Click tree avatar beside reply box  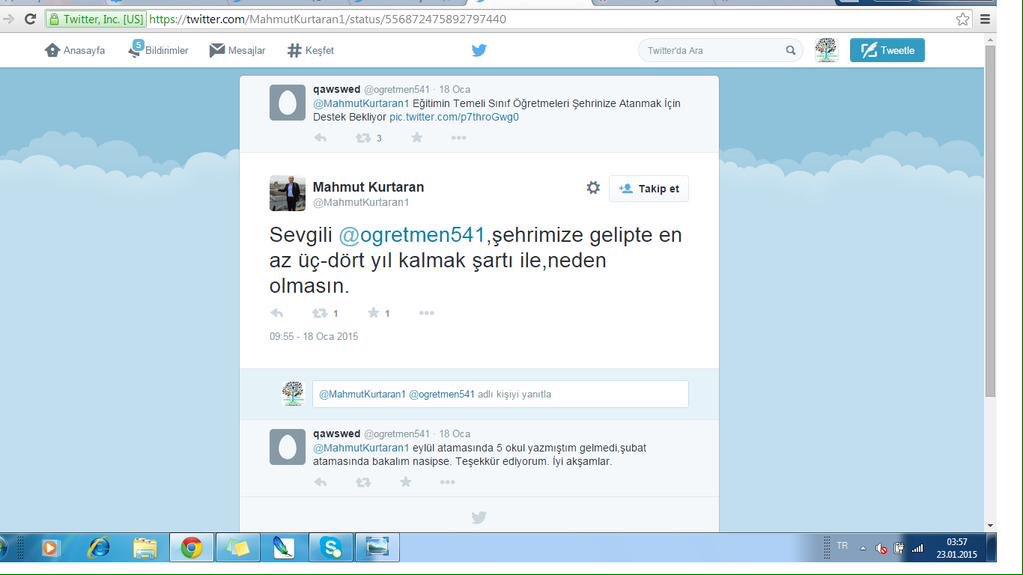pos(293,394)
